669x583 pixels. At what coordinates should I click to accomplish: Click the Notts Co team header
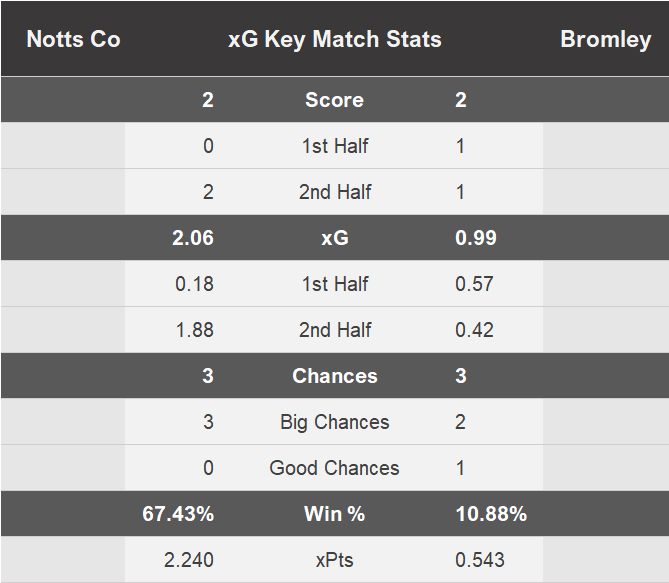click(x=73, y=40)
